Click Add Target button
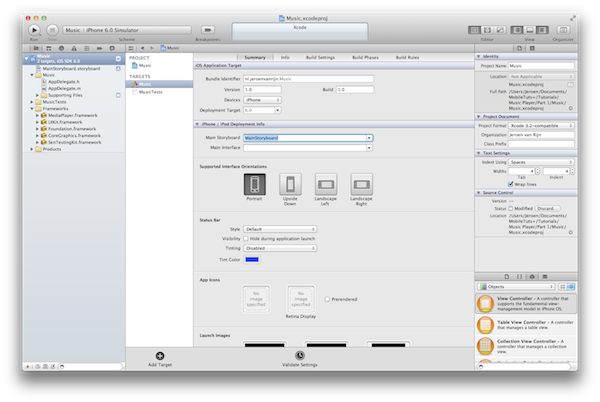600x402 pixels. tap(160, 359)
